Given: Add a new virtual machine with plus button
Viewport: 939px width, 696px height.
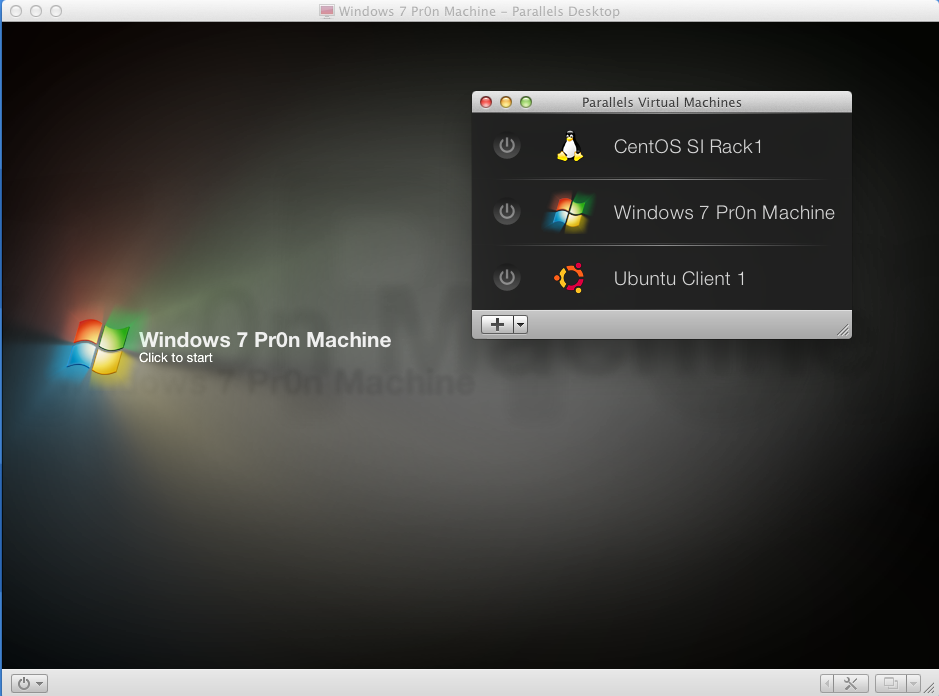Looking at the screenshot, I should (497, 325).
